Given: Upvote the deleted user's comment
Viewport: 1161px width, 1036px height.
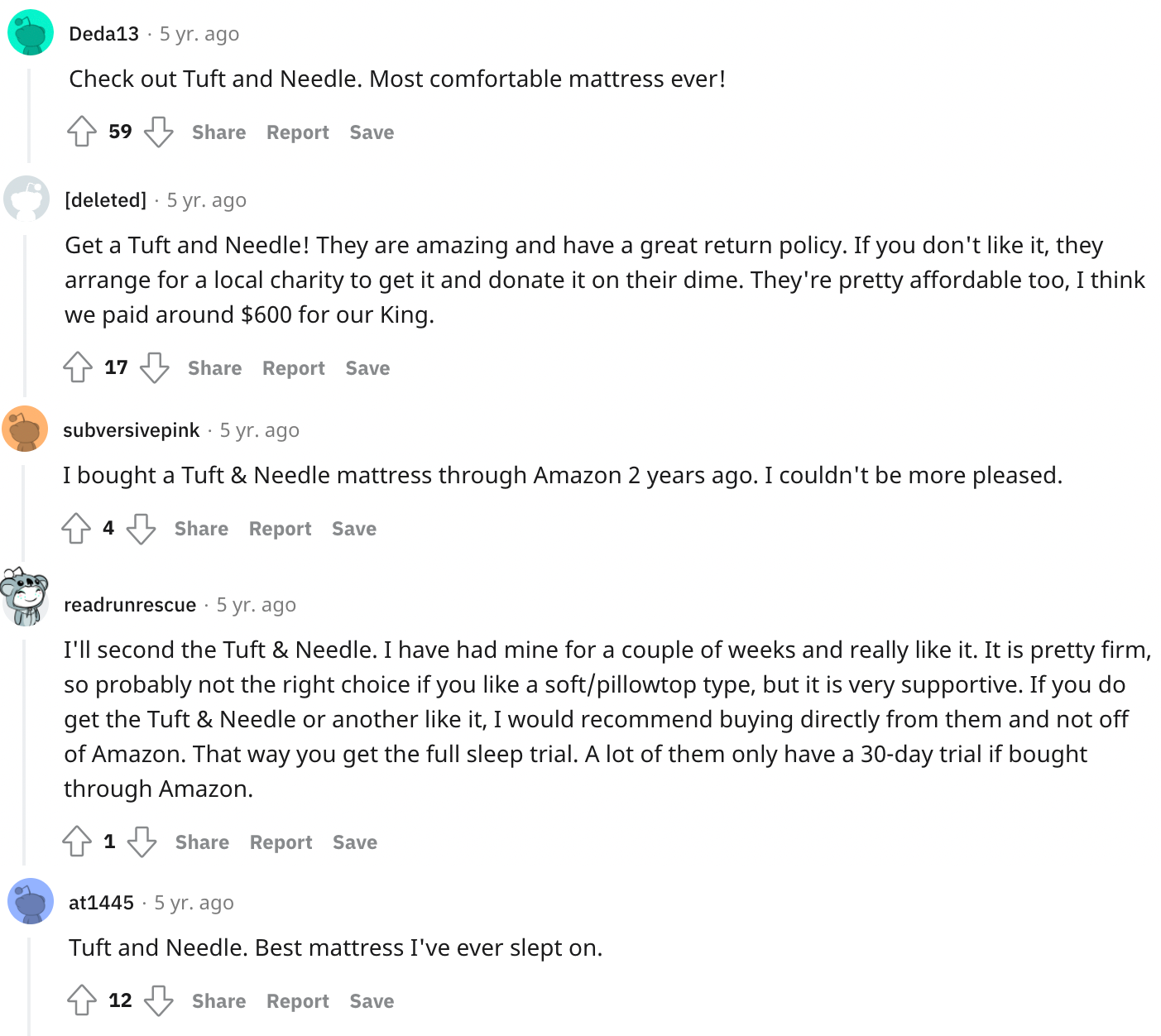Looking at the screenshot, I should pyautogui.click(x=78, y=367).
